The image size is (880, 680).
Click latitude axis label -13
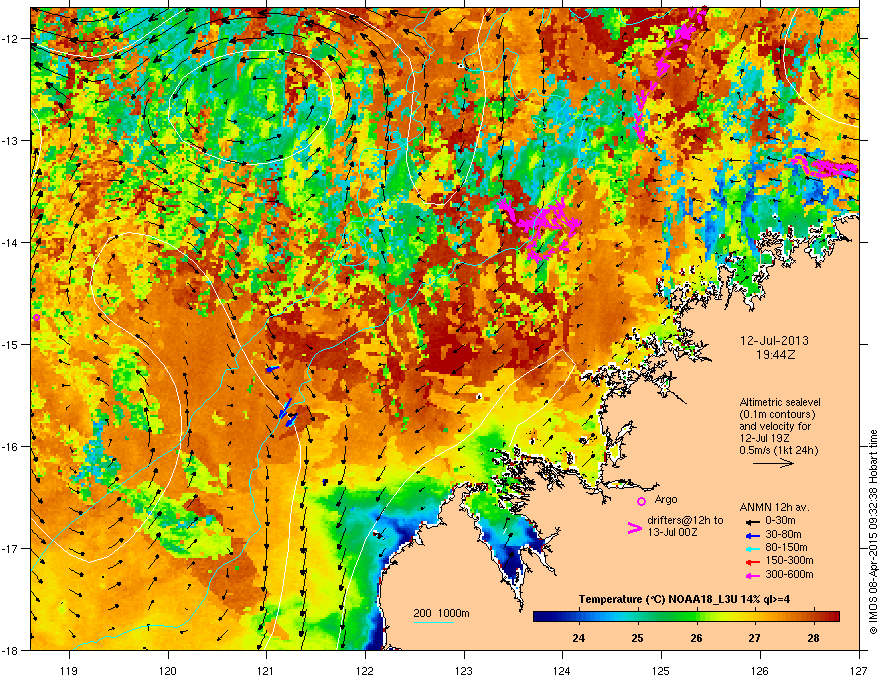pyautogui.click(x=10, y=141)
